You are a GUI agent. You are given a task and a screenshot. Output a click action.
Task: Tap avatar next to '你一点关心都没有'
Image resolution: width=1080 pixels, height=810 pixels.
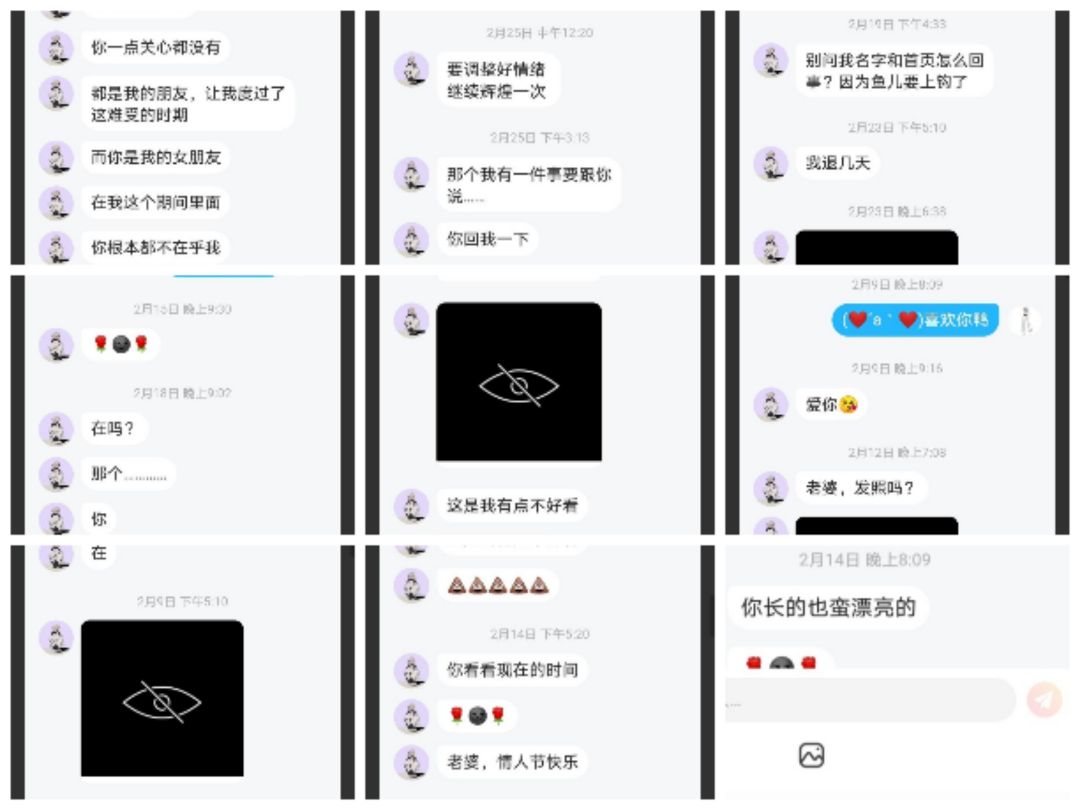pos(56,48)
